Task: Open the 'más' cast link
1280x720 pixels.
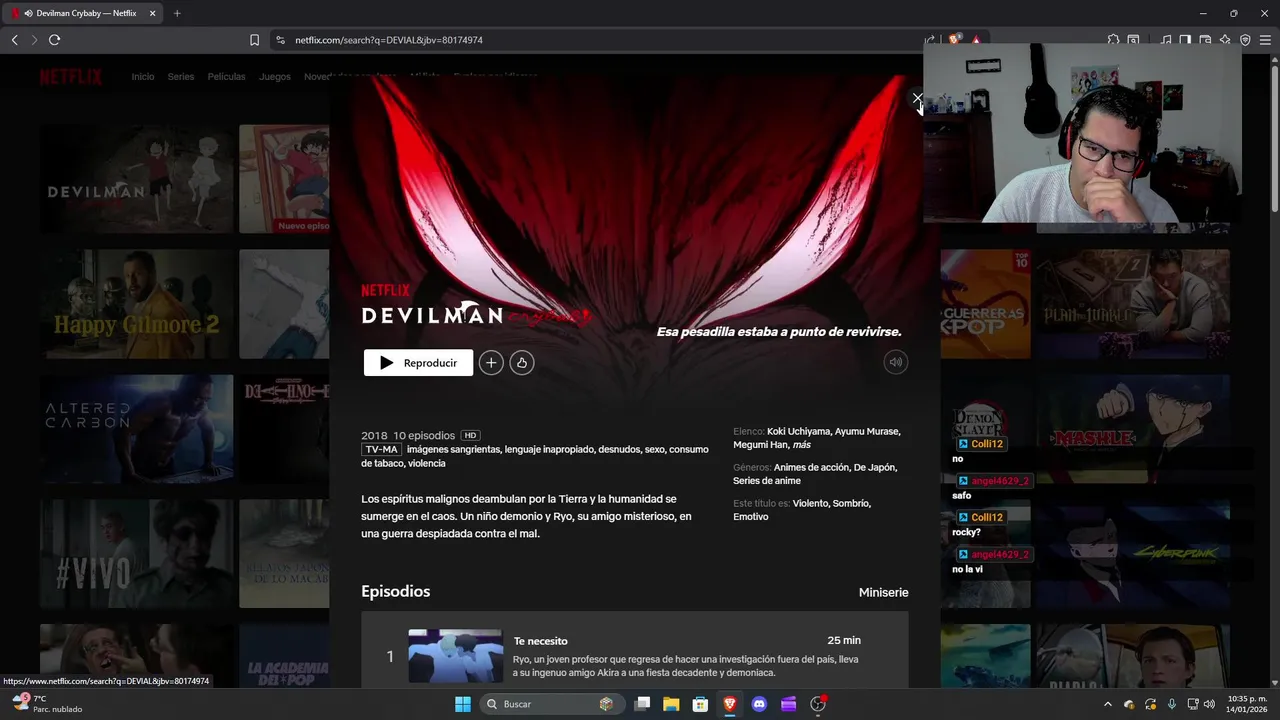Action: click(x=801, y=445)
